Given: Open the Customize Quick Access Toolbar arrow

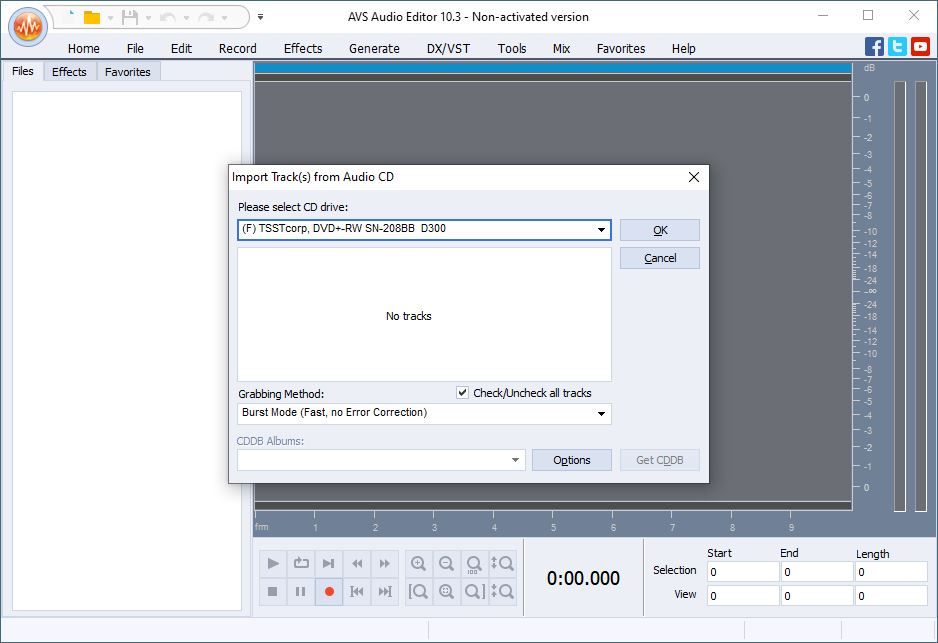Looking at the screenshot, I should 260,17.
